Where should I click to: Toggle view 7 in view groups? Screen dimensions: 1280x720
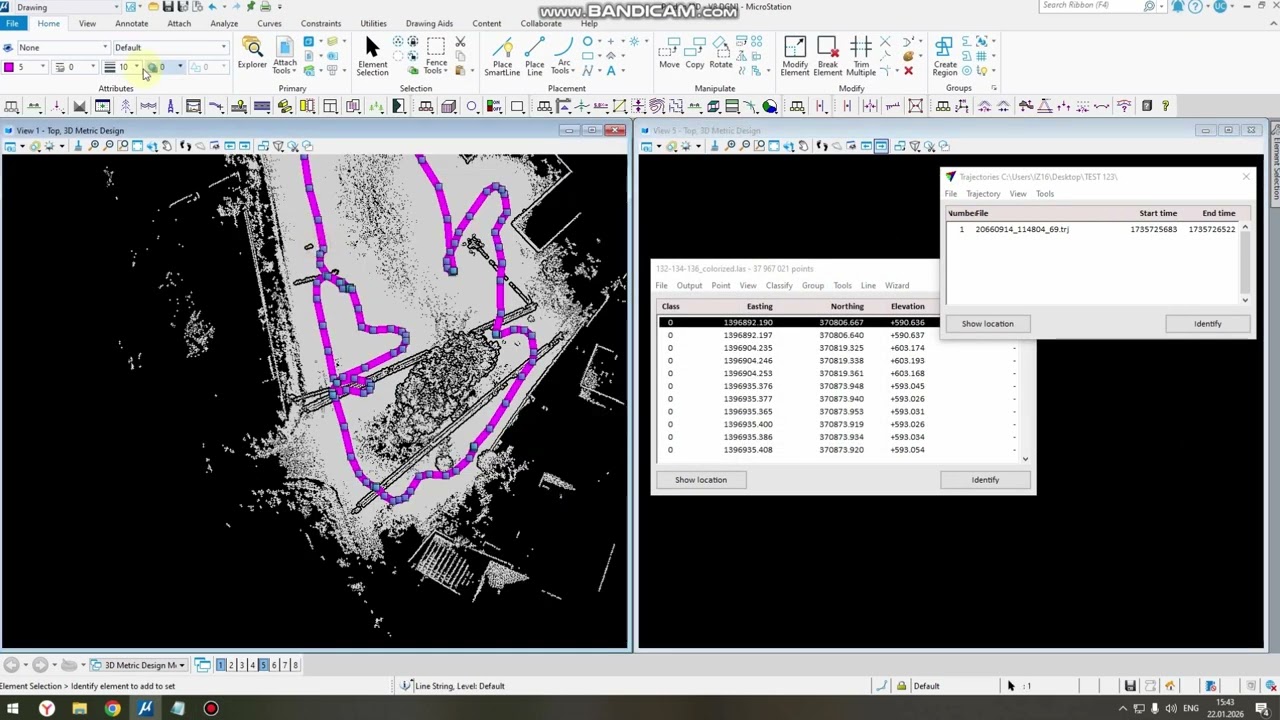click(x=284, y=665)
